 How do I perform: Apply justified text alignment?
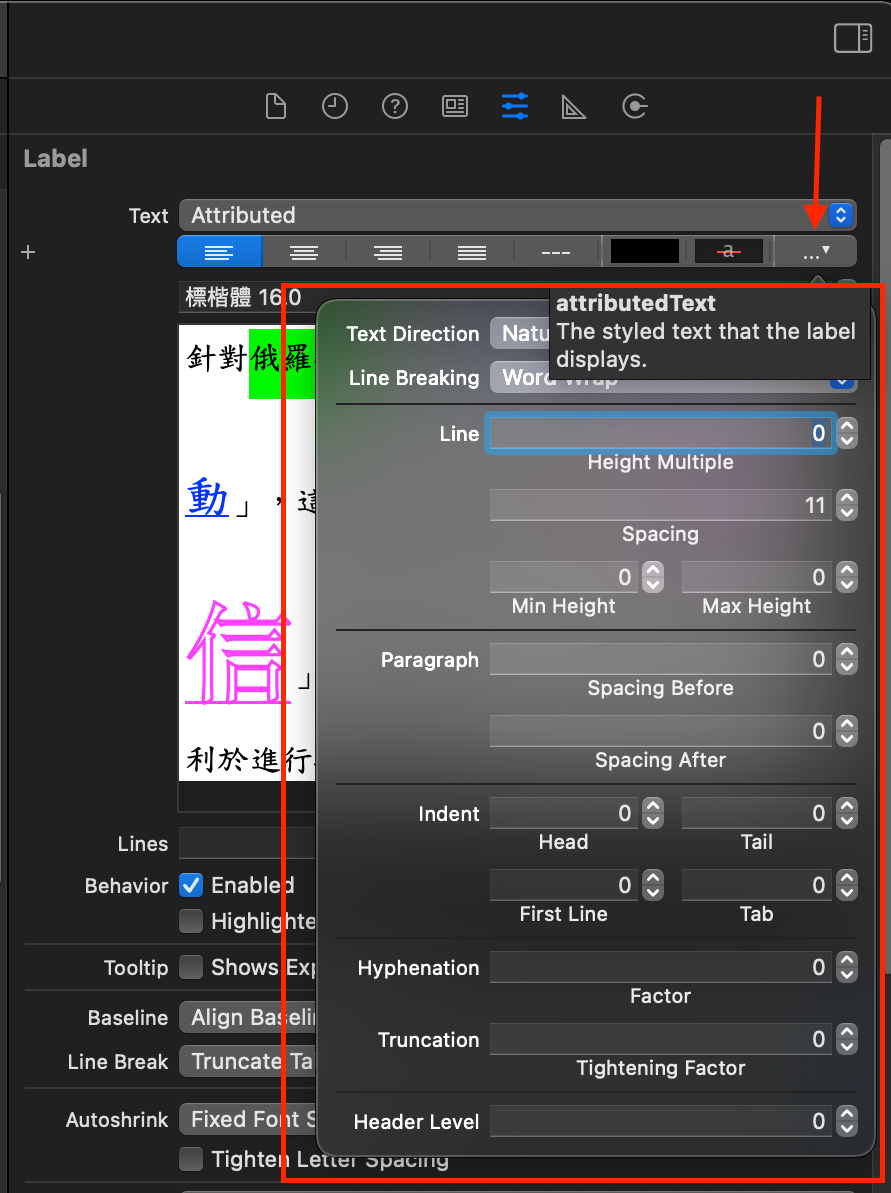click(x=471, y=251)
